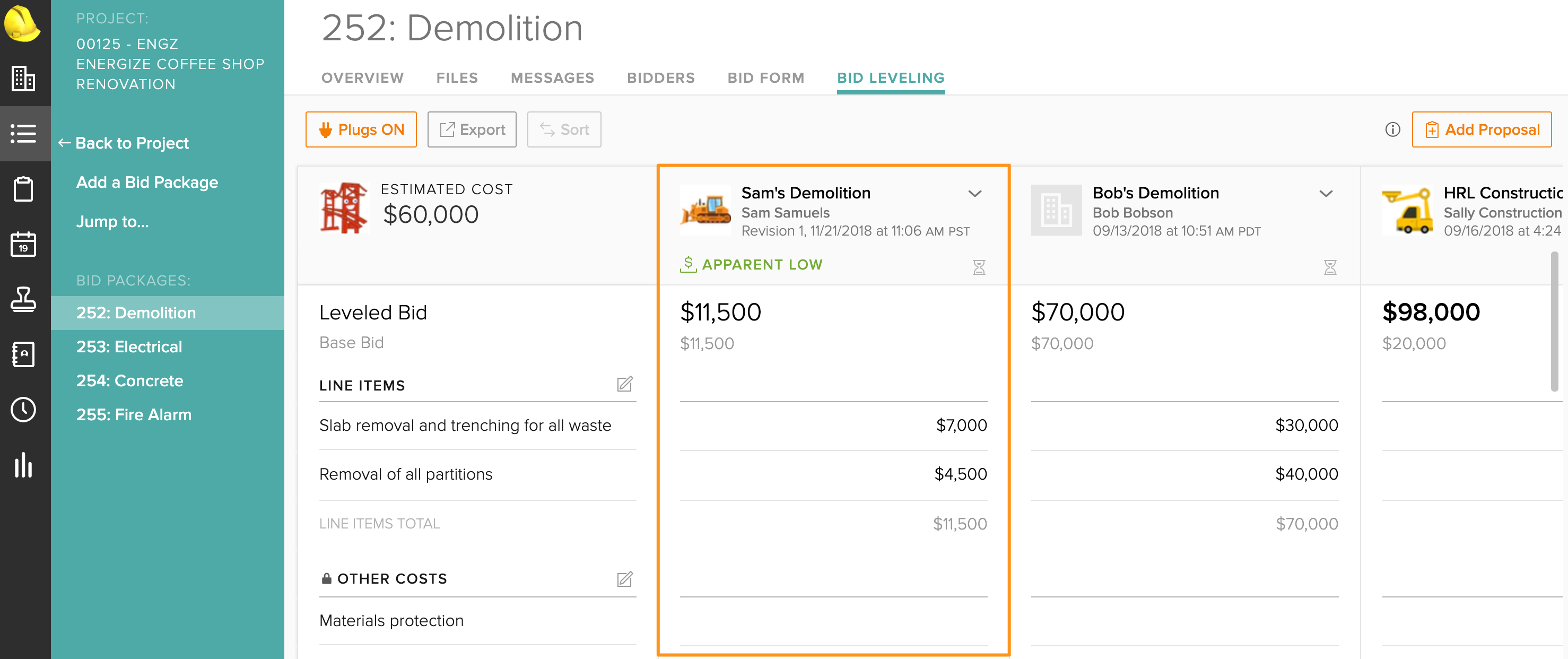Screen dimensions: 1568x659
Task: Open the clock icon in sidebar
Action: [x=23, y=409]
